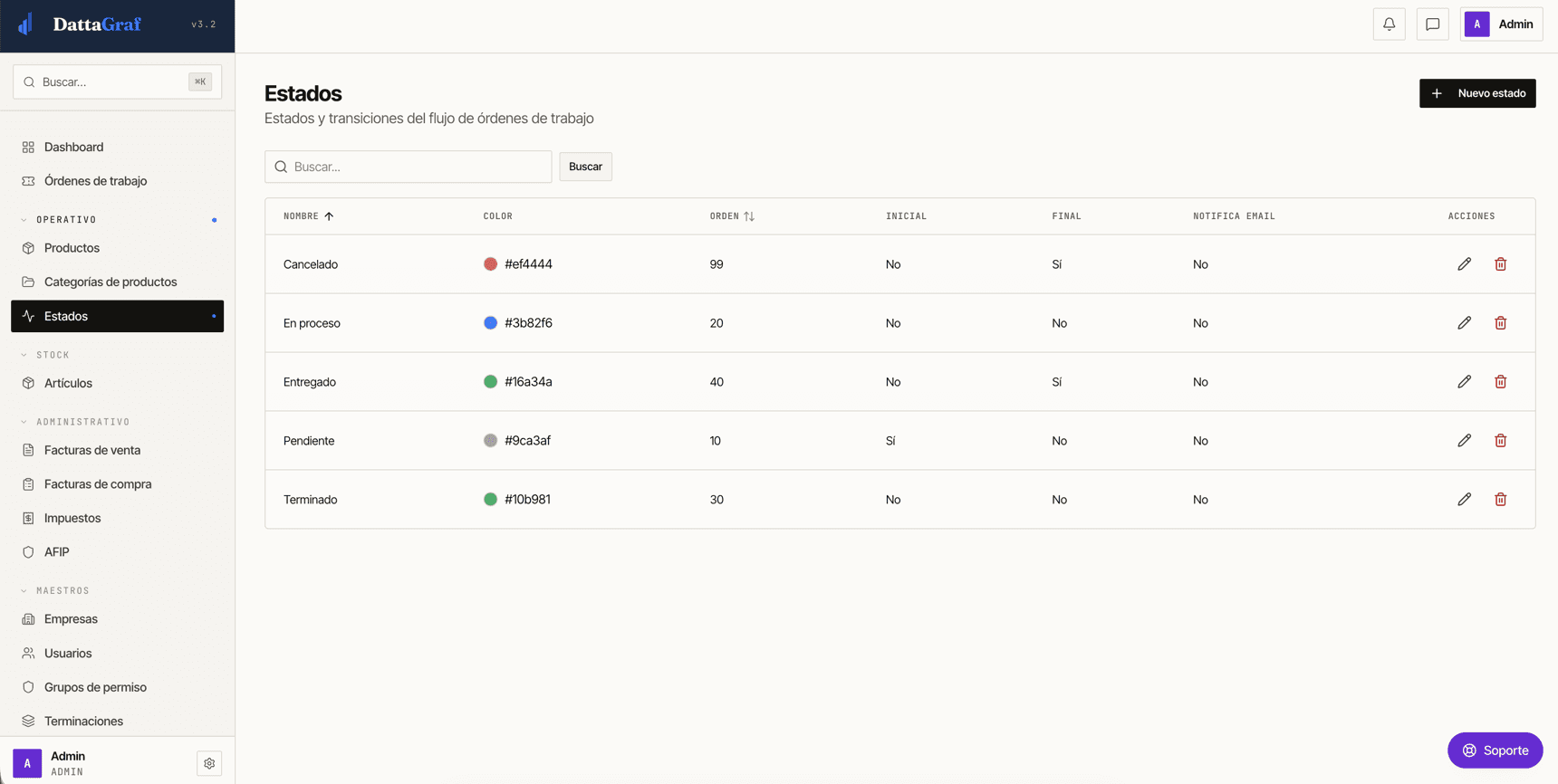The width and height of the screenshot is (1558, 784).
Task: Delete the Entregado state
Action: point(1500,382)
